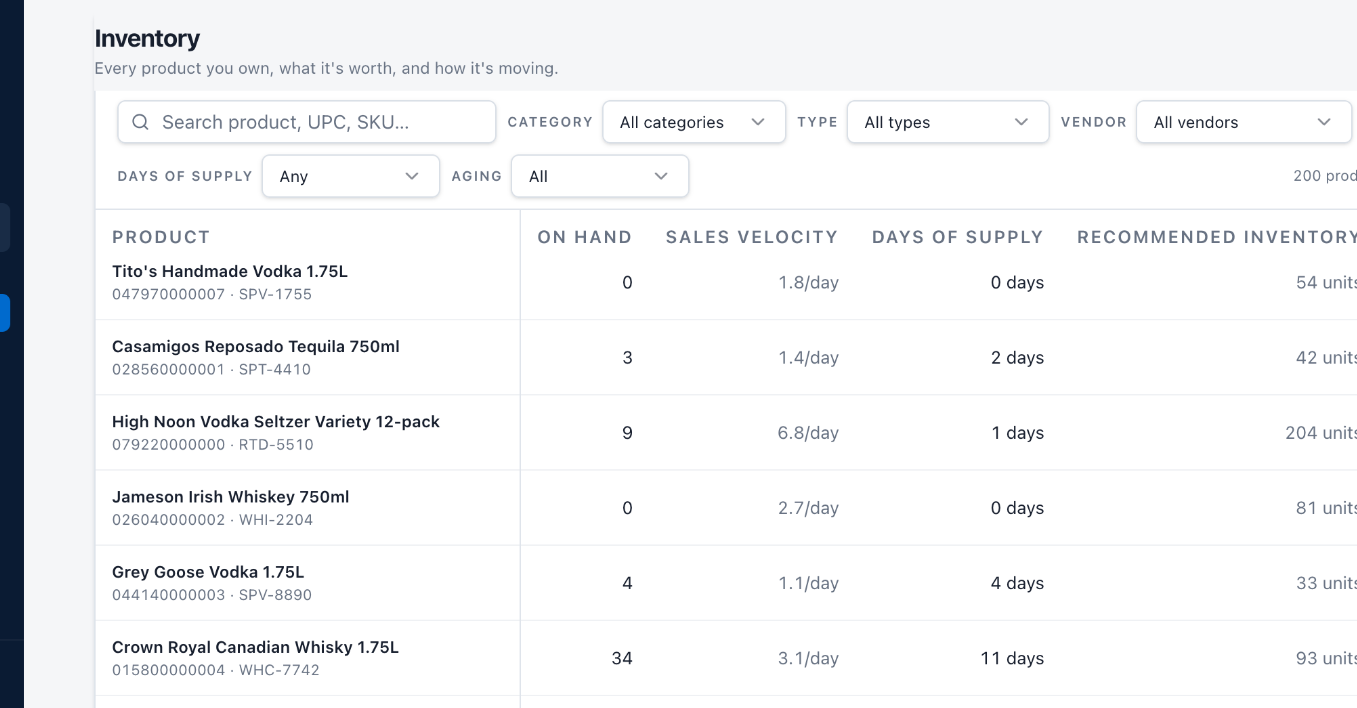The image size is (1357, 708).
Task: Select Jameson Irish Whiskey 750ml product
Action: pos(231,496)
